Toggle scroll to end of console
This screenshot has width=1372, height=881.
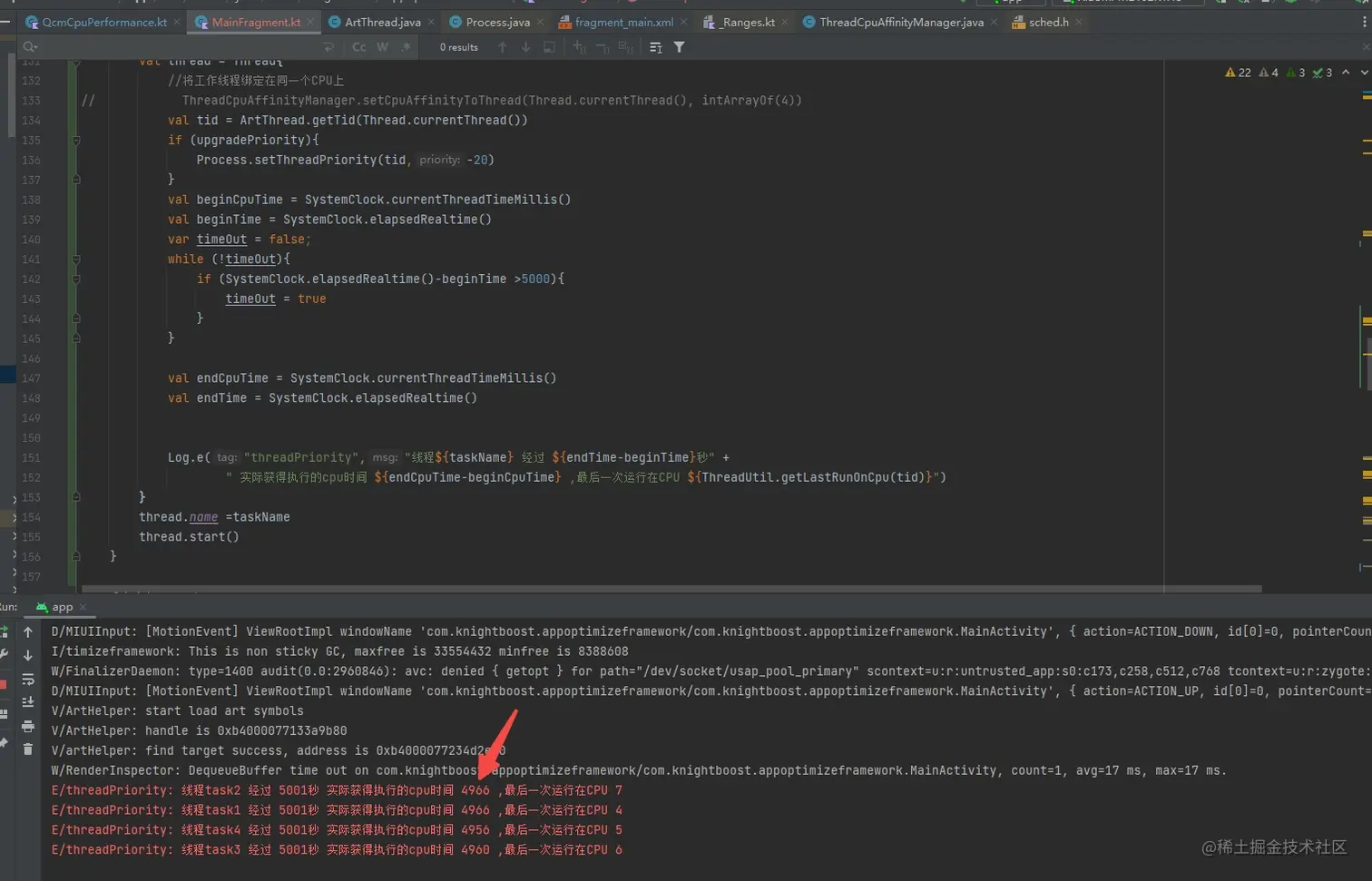pos(28,702)
